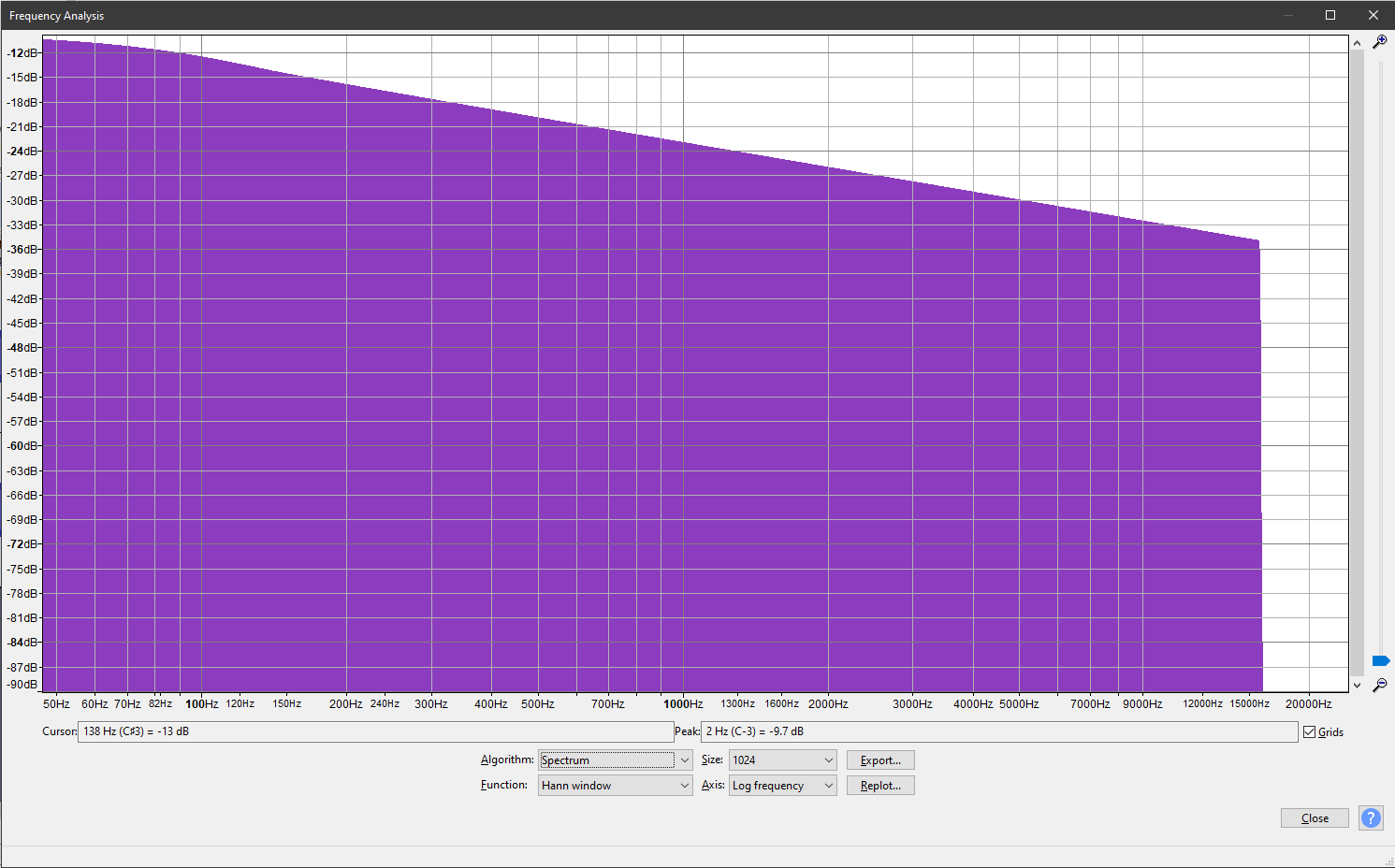Click the vertical scrollbar down arrow

pos(1357,686)
